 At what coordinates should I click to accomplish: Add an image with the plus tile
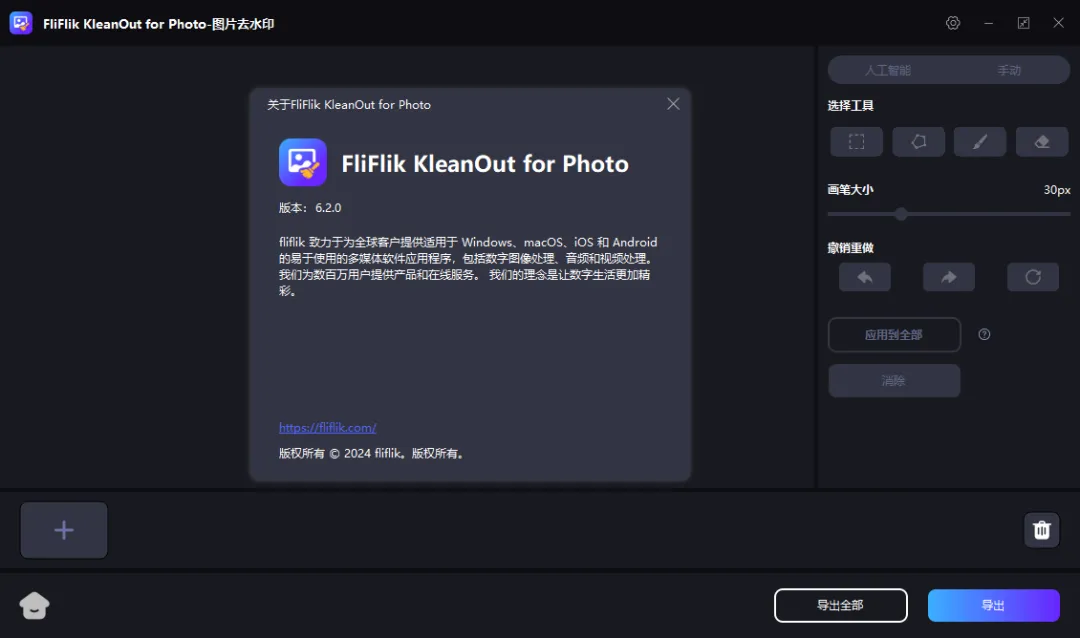[x=64, y=530]
